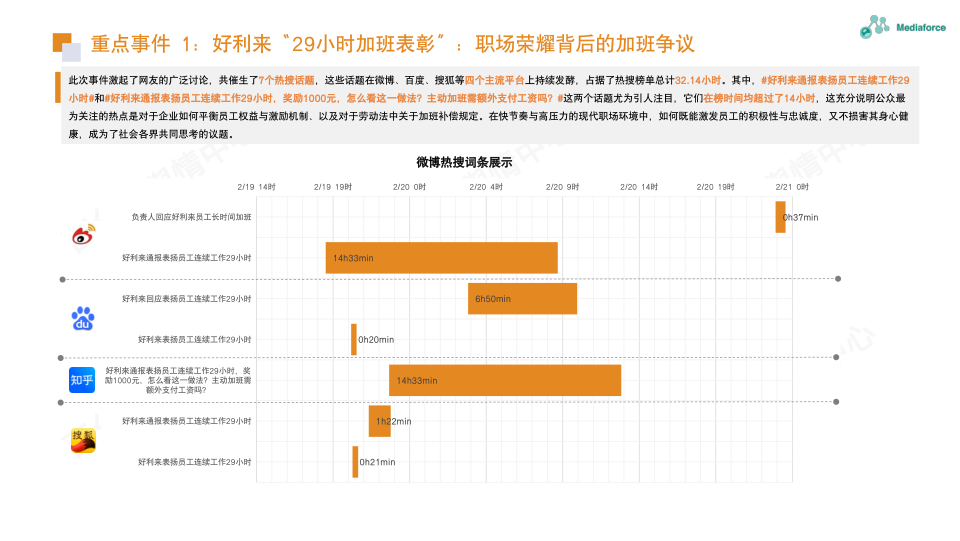Click the chart title 微博热搜词条展示
The image size is (960, 541).
click(x=464, y=162)
